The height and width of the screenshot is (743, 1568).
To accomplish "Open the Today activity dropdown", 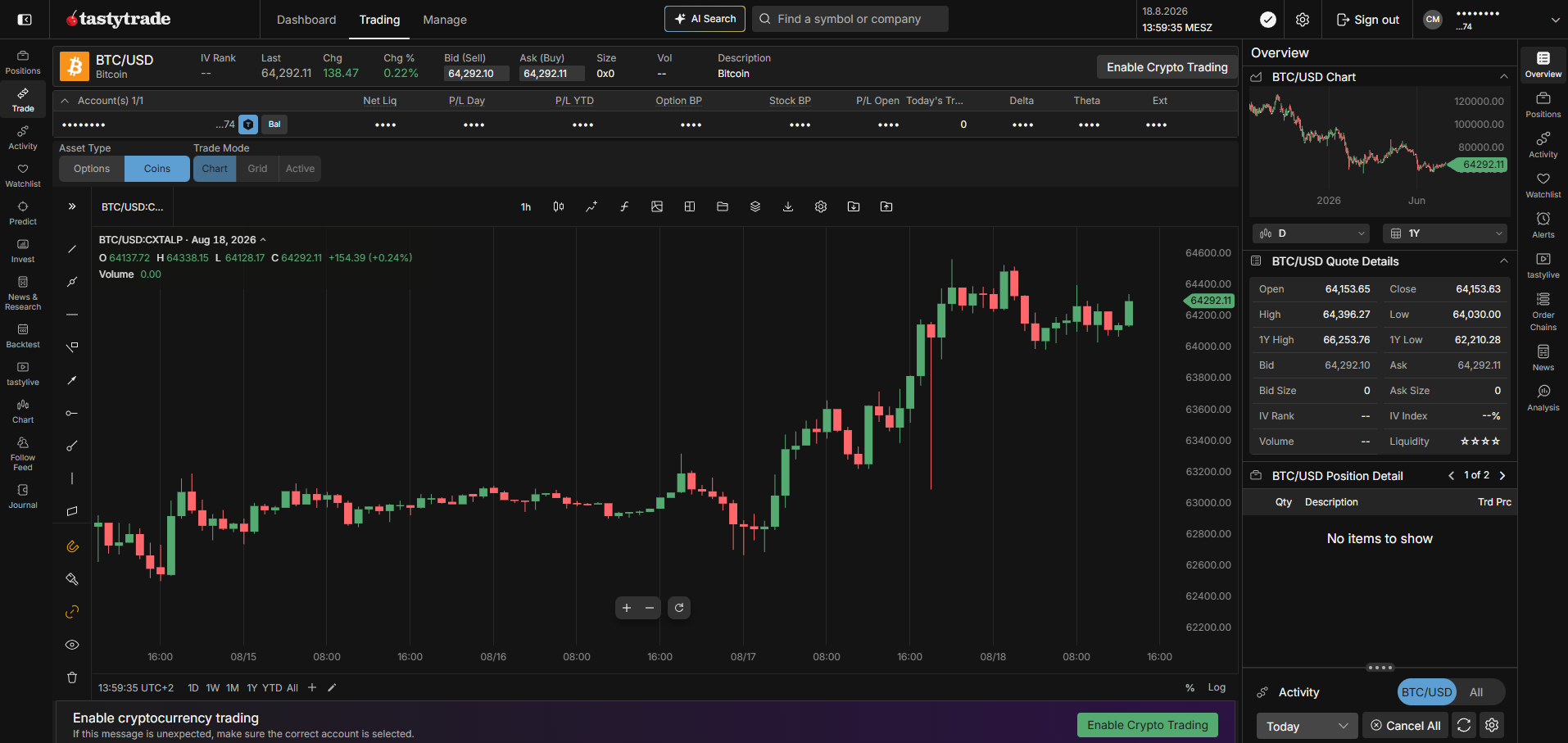I will tap(1307, 726).
